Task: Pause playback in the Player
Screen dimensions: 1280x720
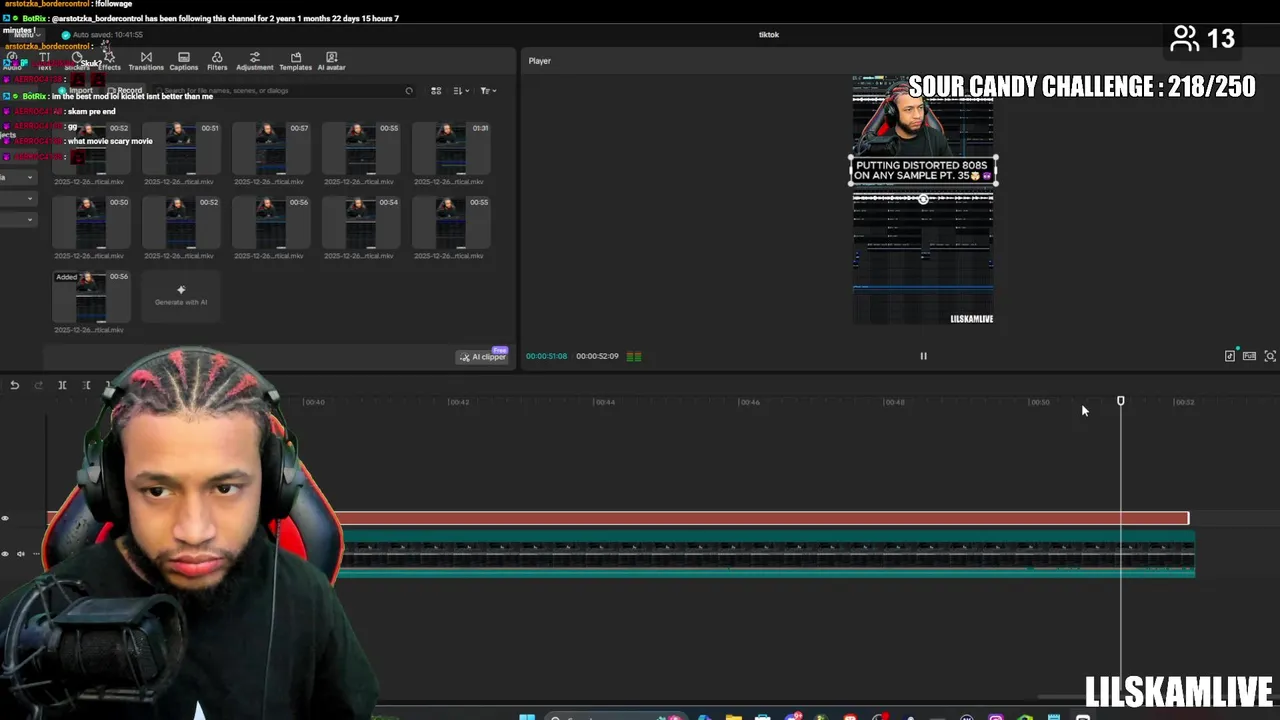Action: tap(923, 356)
